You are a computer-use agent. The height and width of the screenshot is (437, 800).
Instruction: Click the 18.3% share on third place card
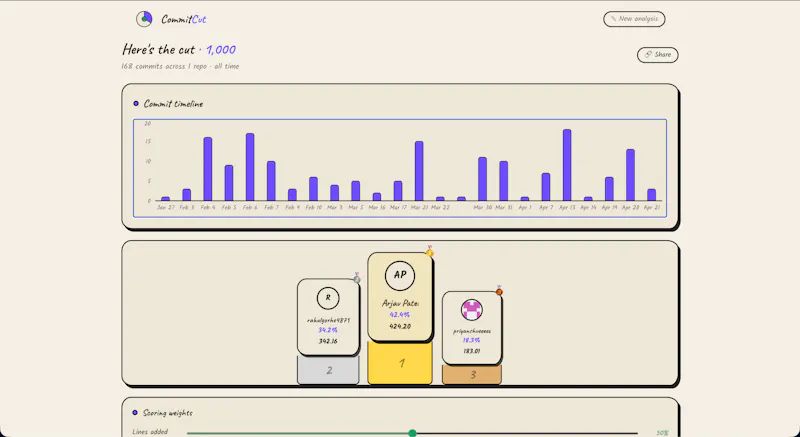[x=471, y=340]
